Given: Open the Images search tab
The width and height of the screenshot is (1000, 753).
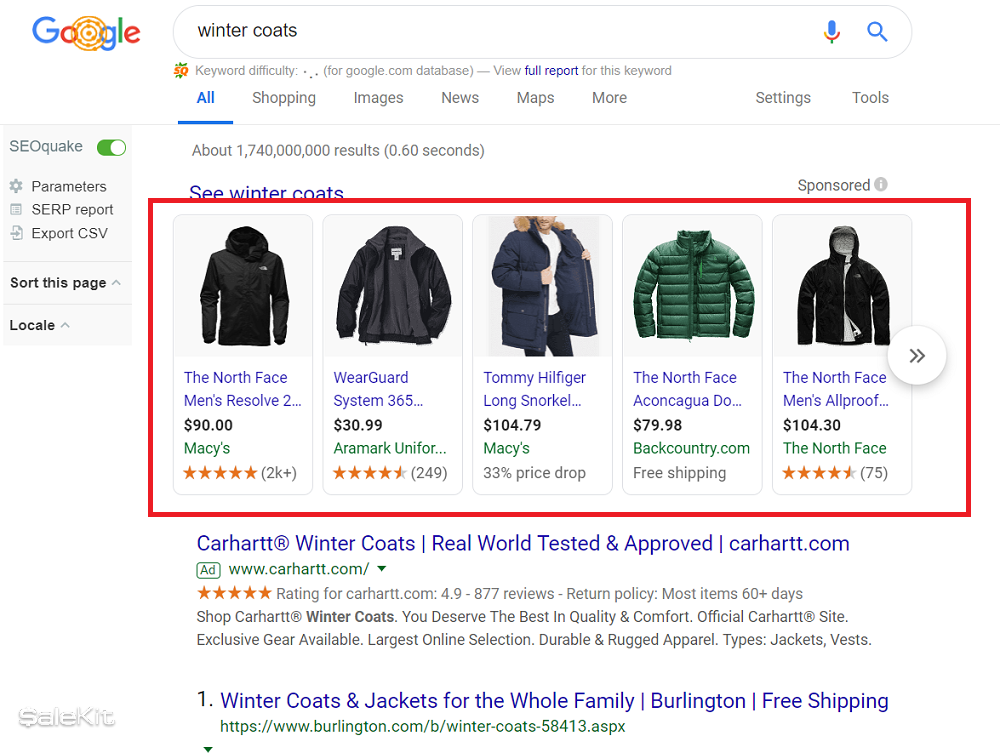Looking at the screenshot, I should [x=378, y=98].
